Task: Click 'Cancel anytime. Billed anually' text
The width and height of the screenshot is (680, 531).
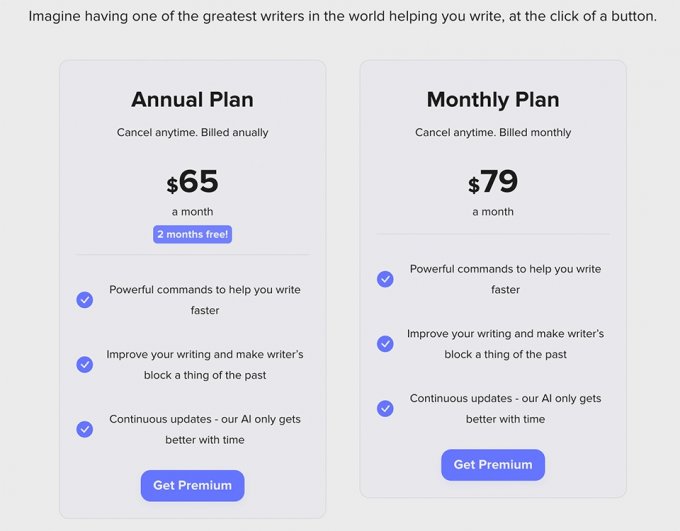Action: point(192,132)
